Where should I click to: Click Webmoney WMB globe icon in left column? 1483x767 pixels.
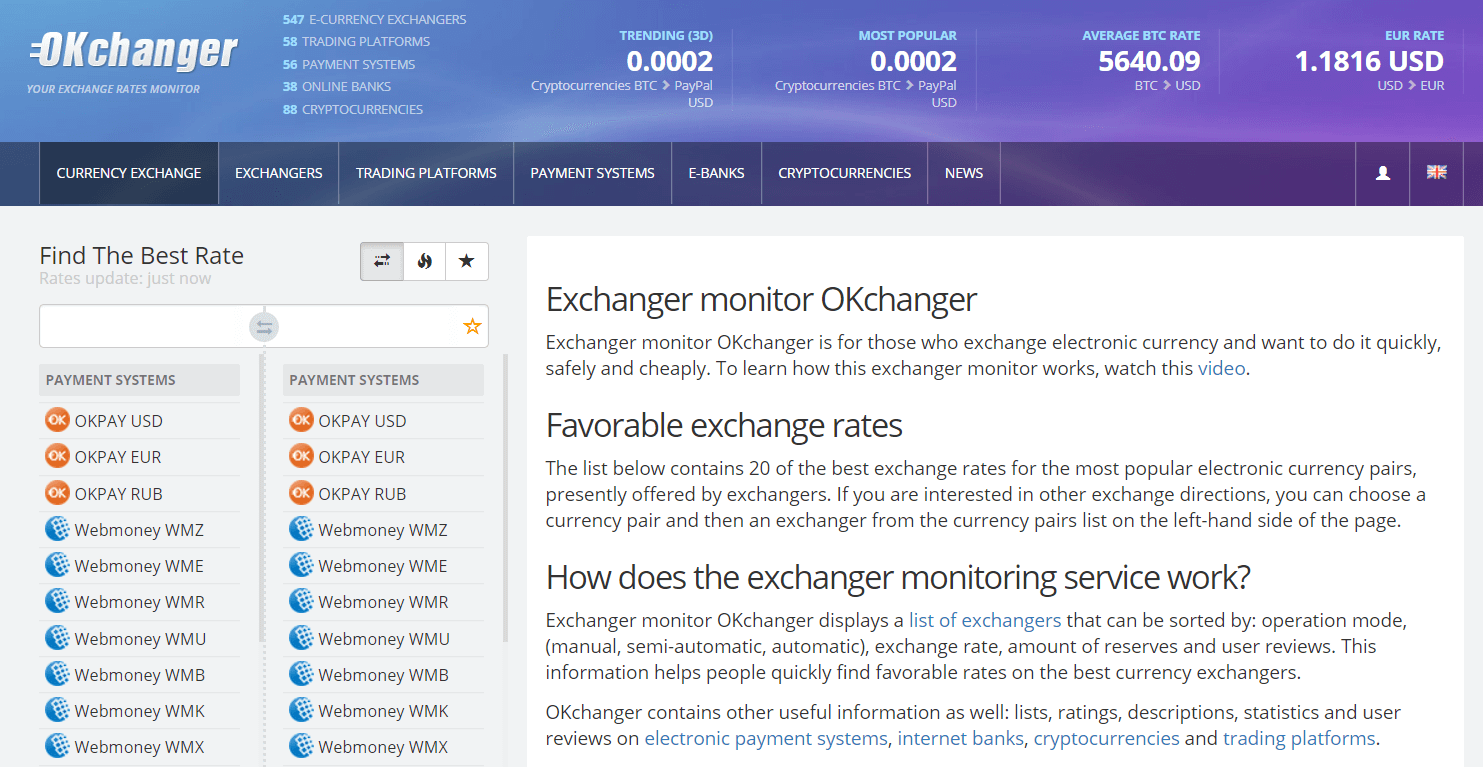point(57,674)
